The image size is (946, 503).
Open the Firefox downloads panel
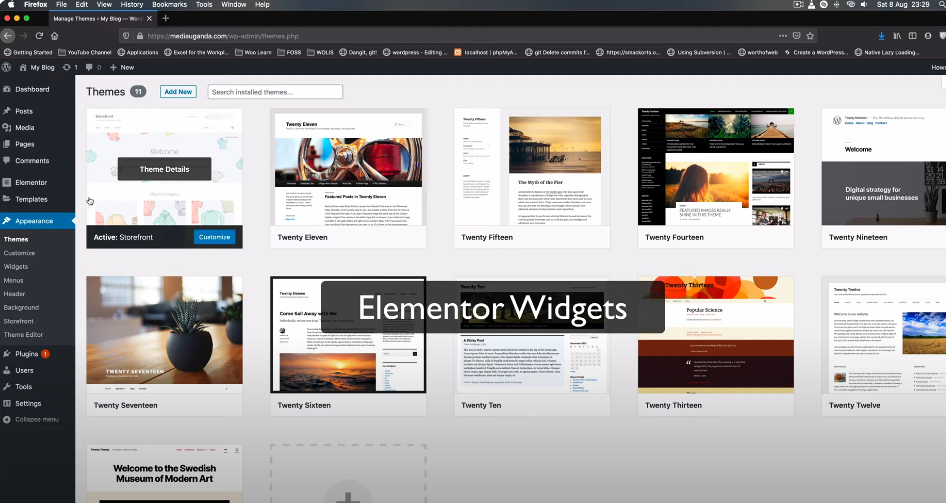pyautogui.click(x=881, y=36)
